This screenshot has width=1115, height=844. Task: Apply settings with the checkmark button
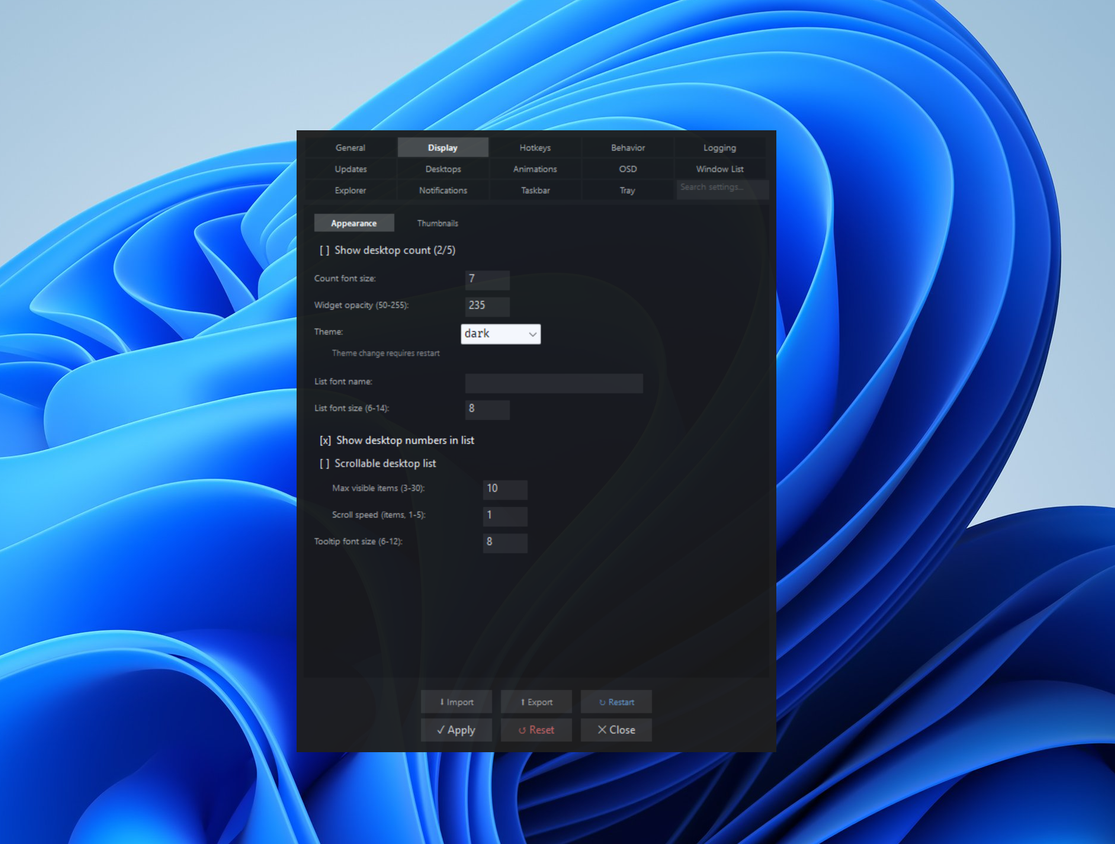coord(457,730)
